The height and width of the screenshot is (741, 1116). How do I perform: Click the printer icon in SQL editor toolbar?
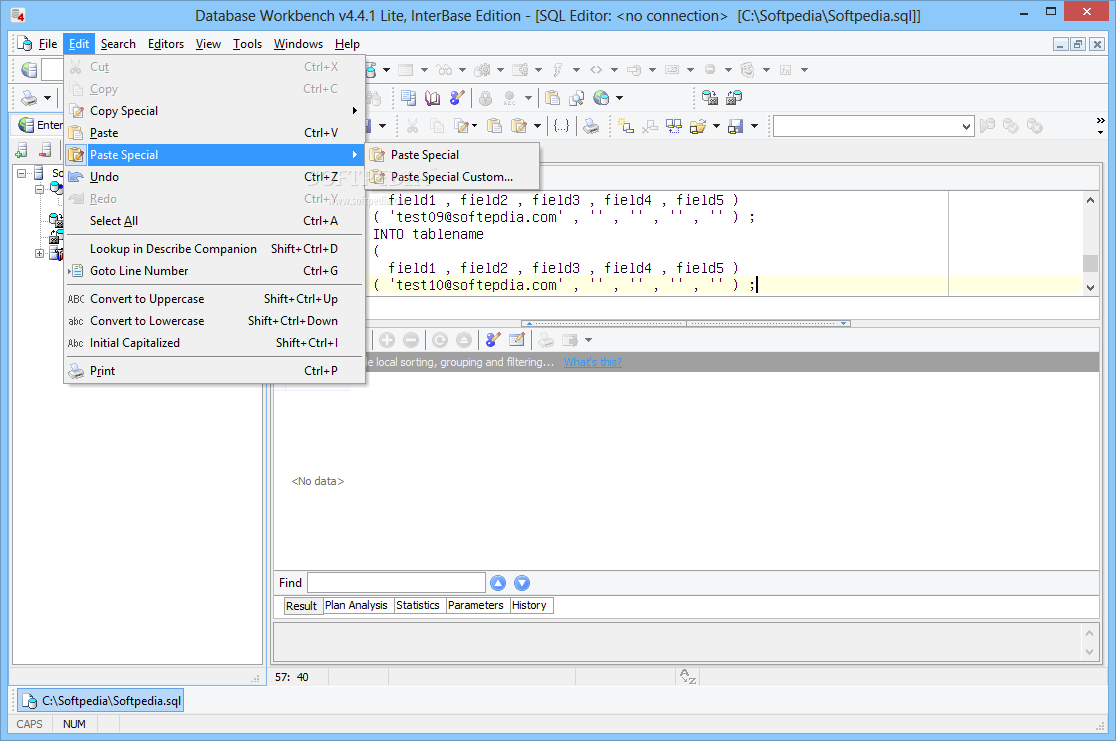591,126
